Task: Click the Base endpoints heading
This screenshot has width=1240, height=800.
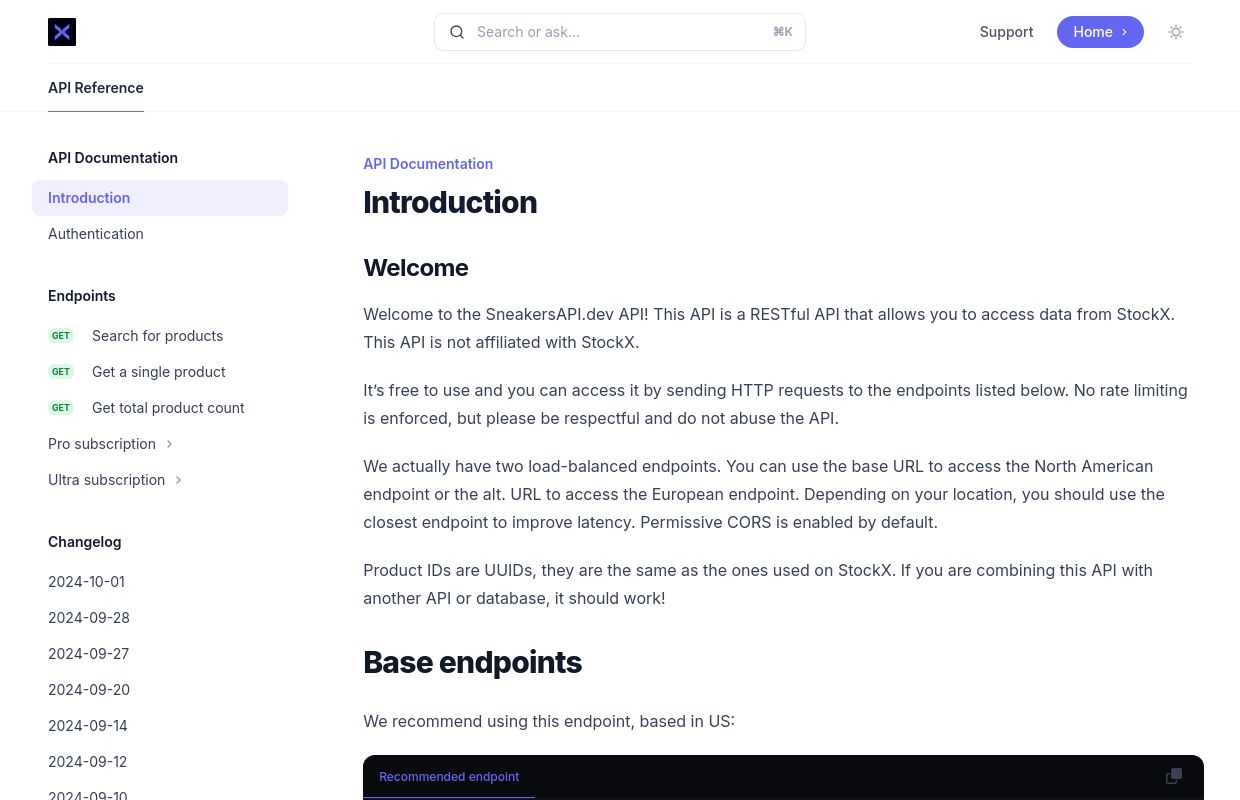Action: (472, 662)
